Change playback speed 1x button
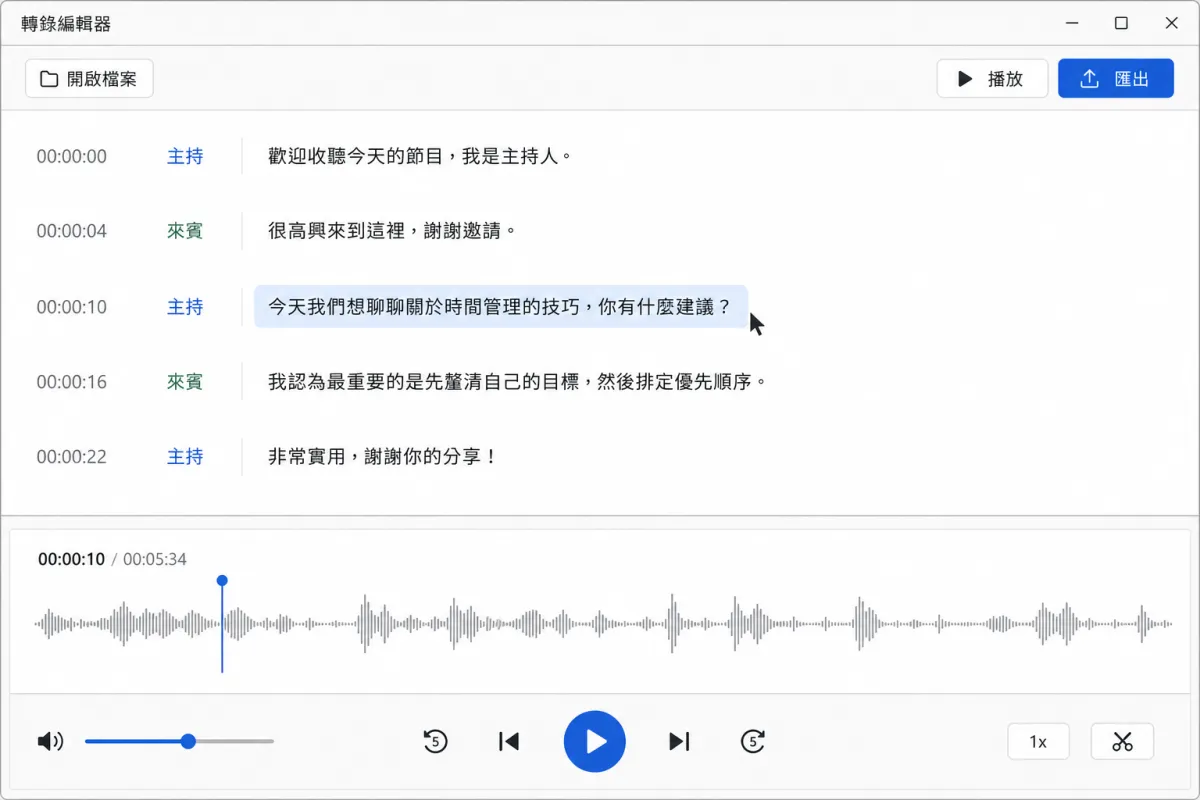The image size is (1200, 800). click(x=1038, y=741)
